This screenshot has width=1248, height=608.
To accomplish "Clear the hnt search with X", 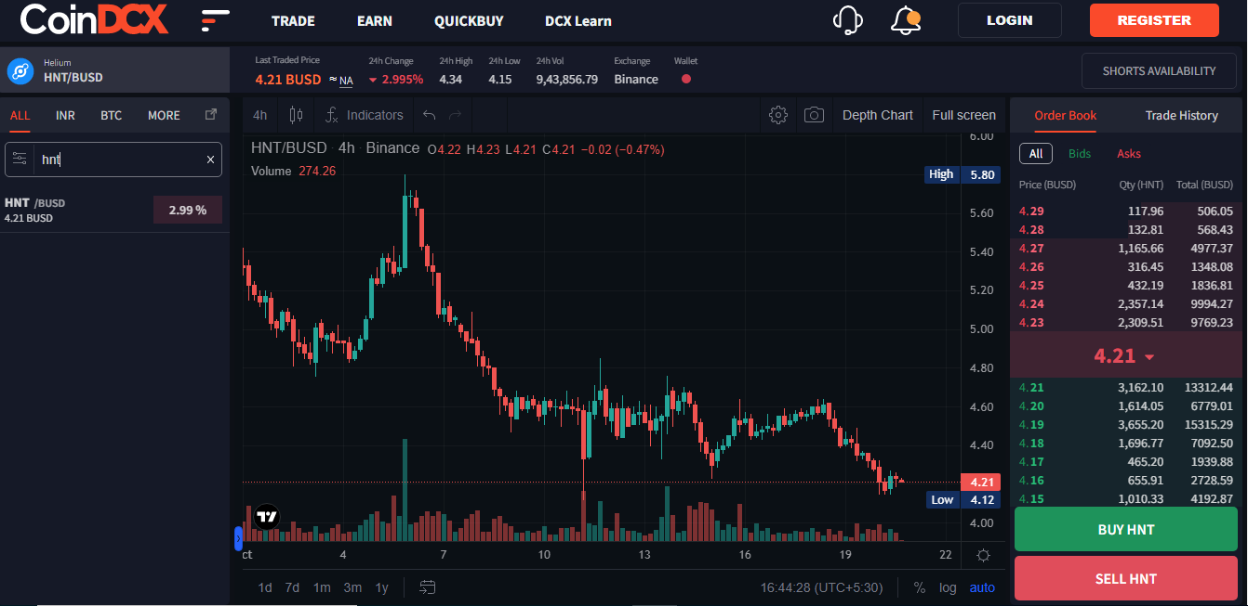I will [210, 159].
